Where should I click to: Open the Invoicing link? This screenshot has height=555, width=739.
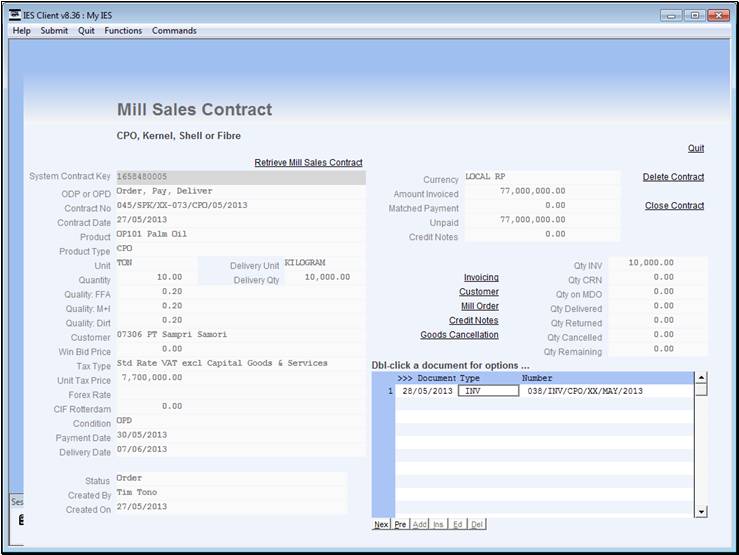click(481, 278)
